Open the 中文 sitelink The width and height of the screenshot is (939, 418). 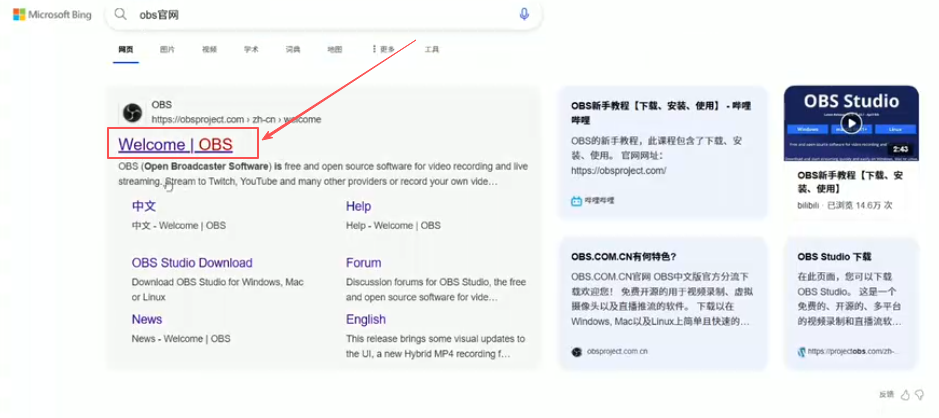(x=144, y=206)
